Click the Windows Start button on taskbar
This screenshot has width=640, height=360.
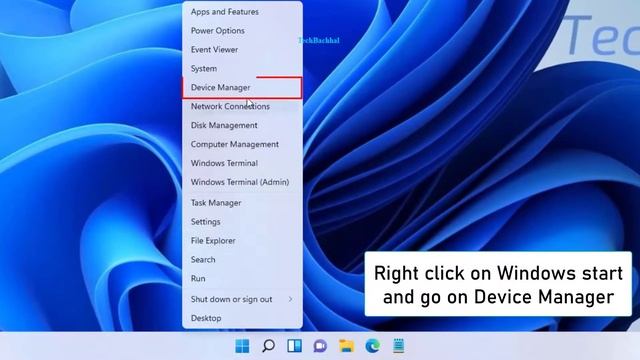coord(242,346)
